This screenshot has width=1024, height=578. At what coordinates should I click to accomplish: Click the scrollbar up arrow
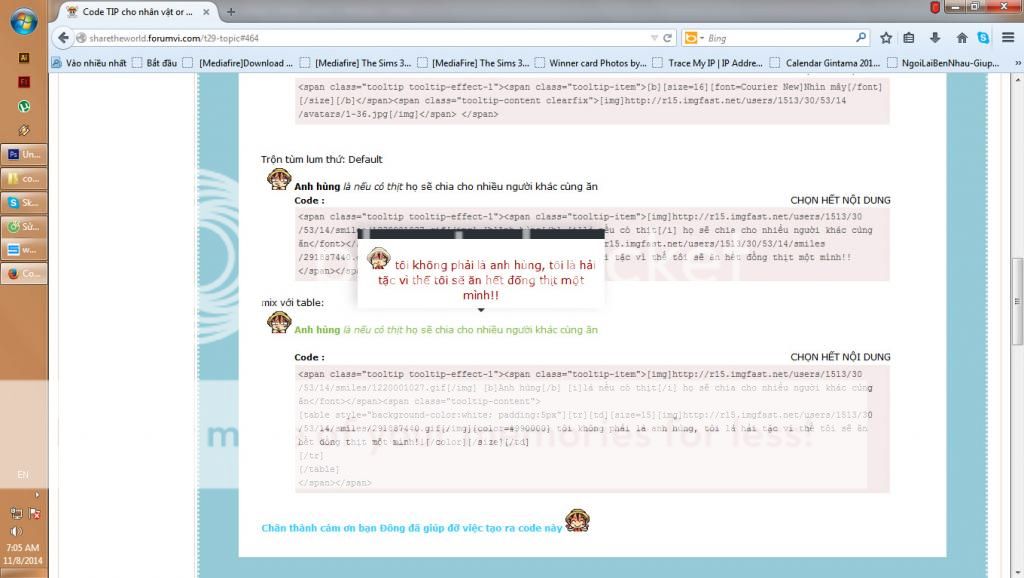tap(1017, 79)
